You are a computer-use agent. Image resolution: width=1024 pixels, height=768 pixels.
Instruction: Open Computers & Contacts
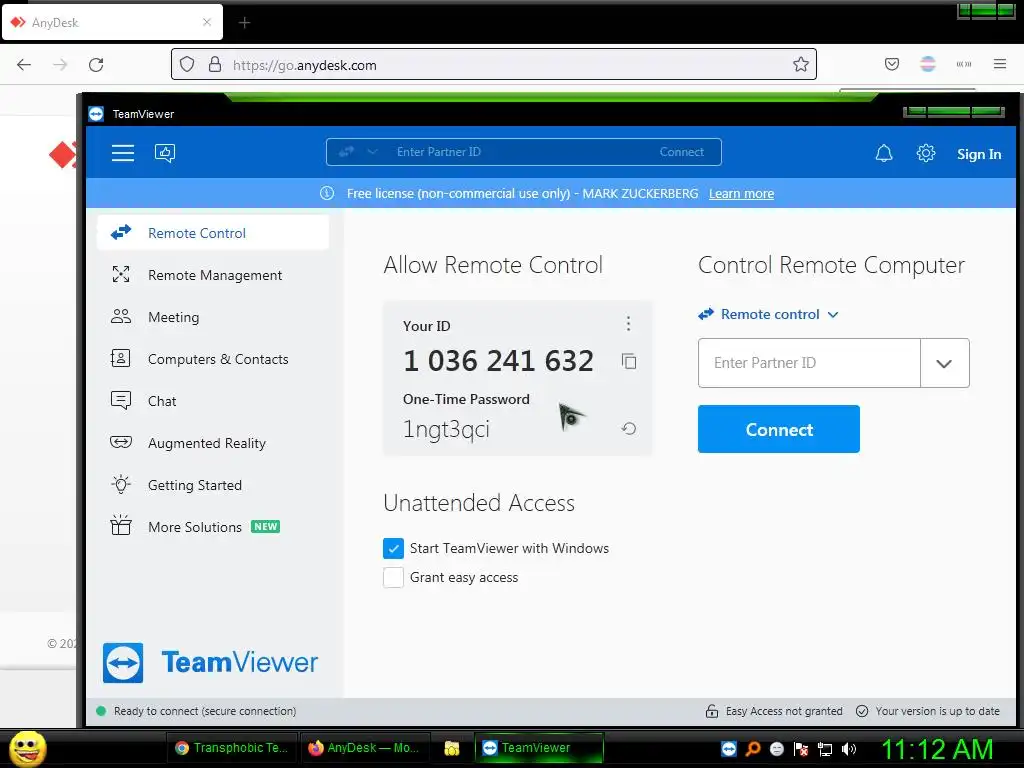[x=213, y=359]
